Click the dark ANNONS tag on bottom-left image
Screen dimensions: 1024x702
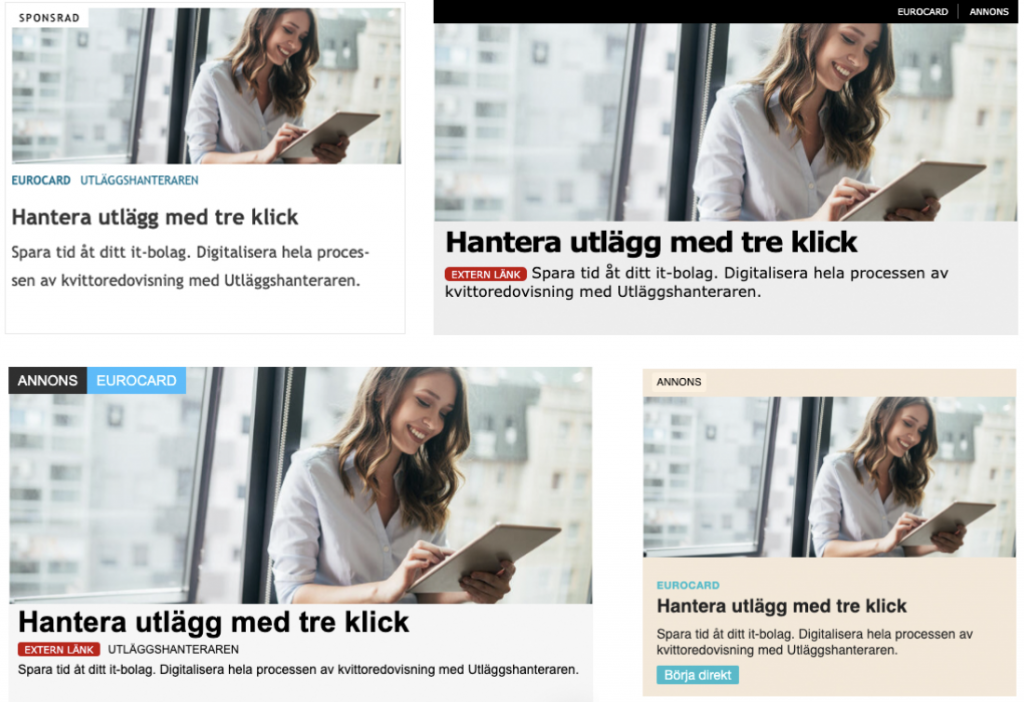48,381
